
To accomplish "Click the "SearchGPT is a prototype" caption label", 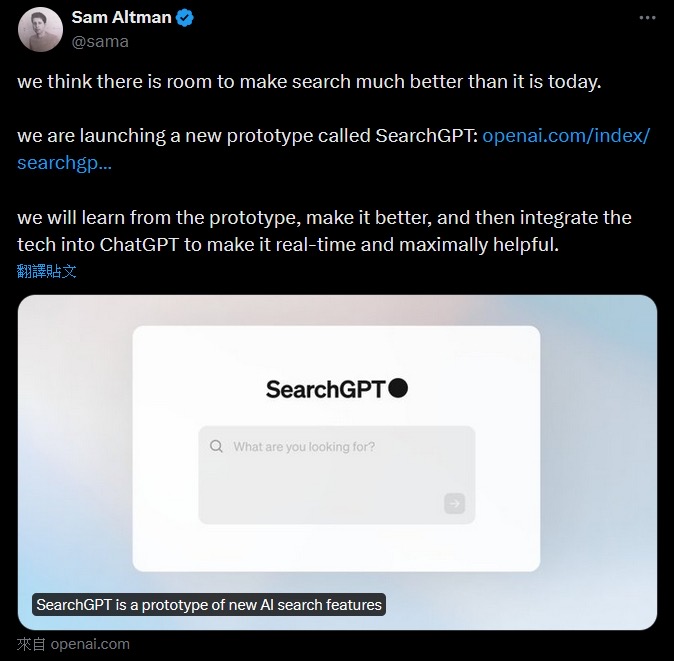I will pos(209,604).
